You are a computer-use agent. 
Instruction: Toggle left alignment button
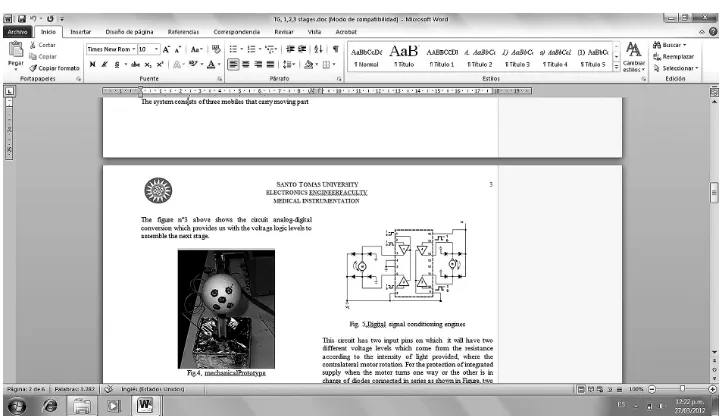[x=233, y=64]
